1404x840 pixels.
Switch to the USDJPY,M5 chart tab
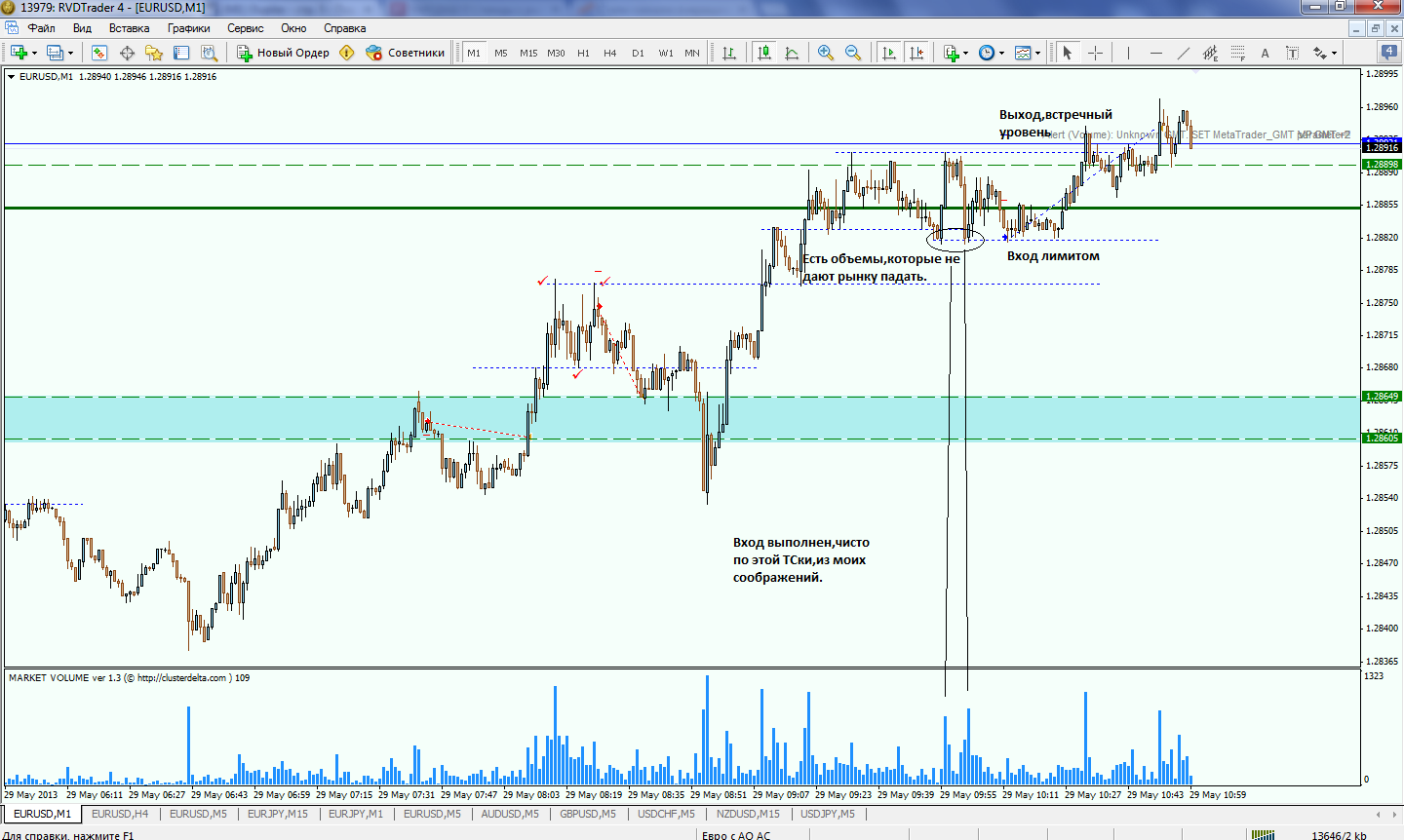point(828,814)
